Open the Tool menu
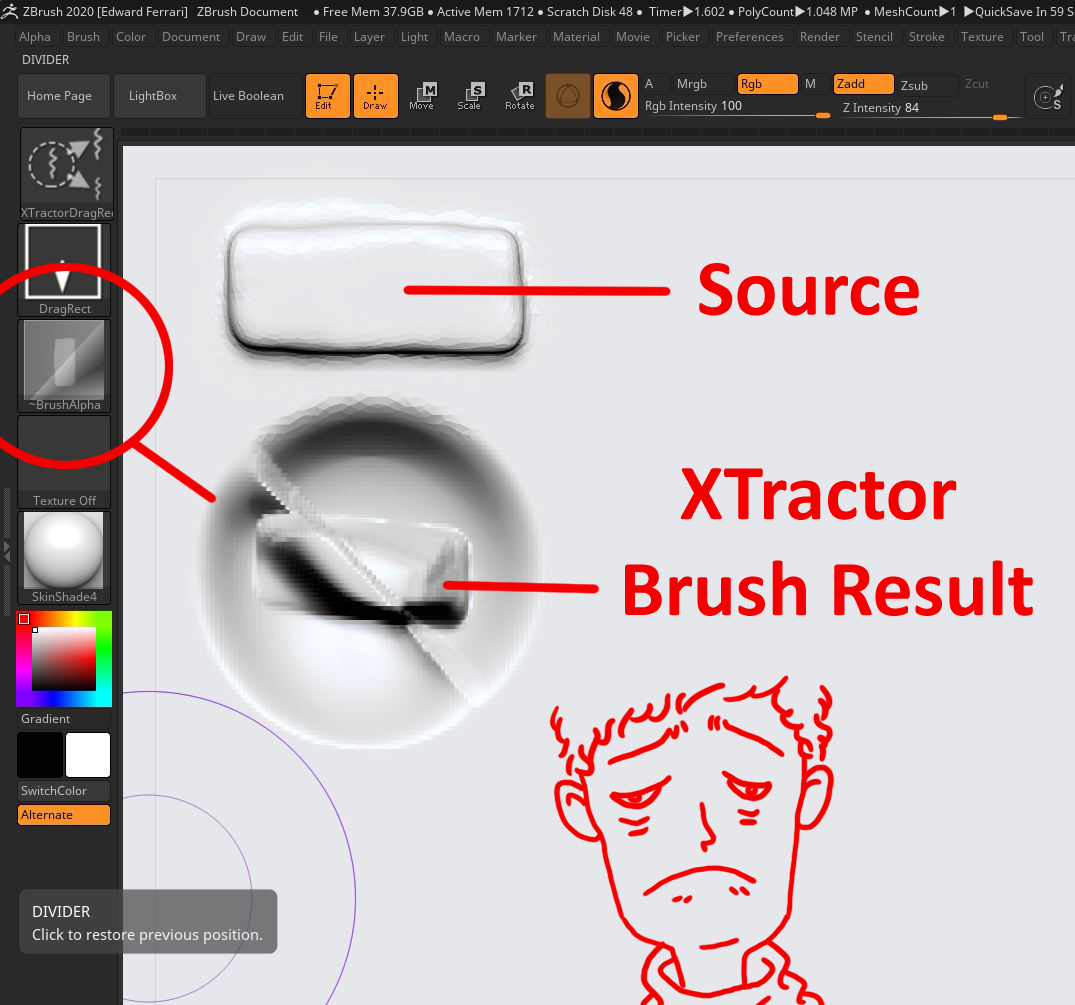 [1032, 37]
